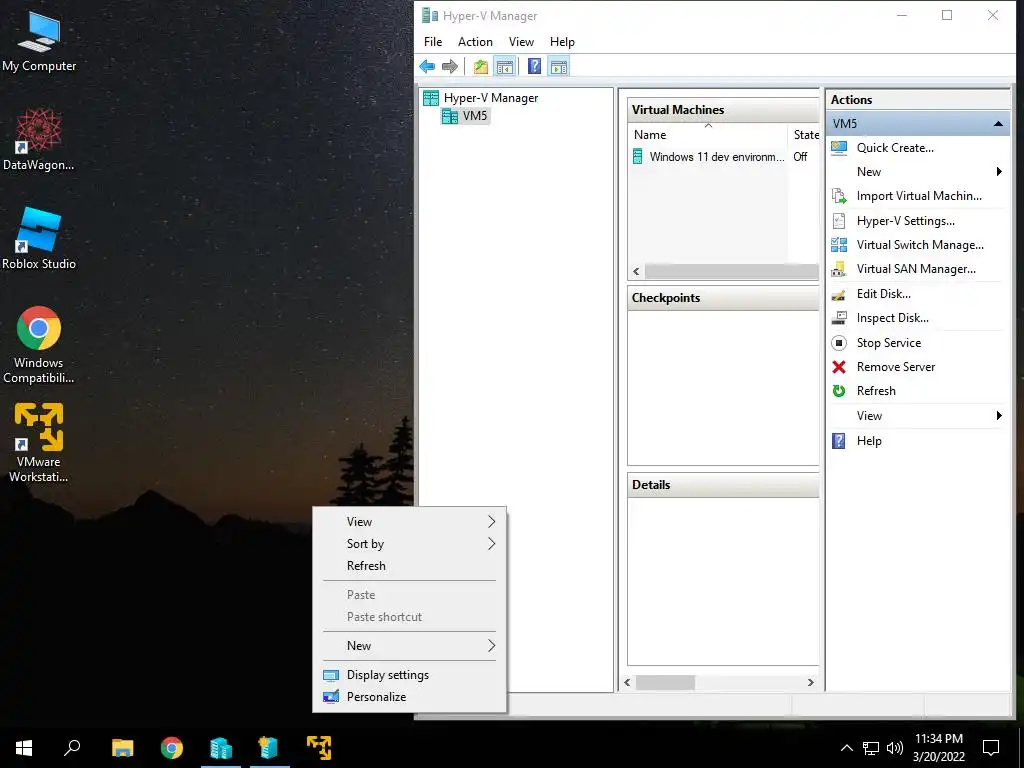Viewport: 1024px width, 768px height.
Task: Select Windows 11 dev environment virtual machine
Action: click(709, 157)
